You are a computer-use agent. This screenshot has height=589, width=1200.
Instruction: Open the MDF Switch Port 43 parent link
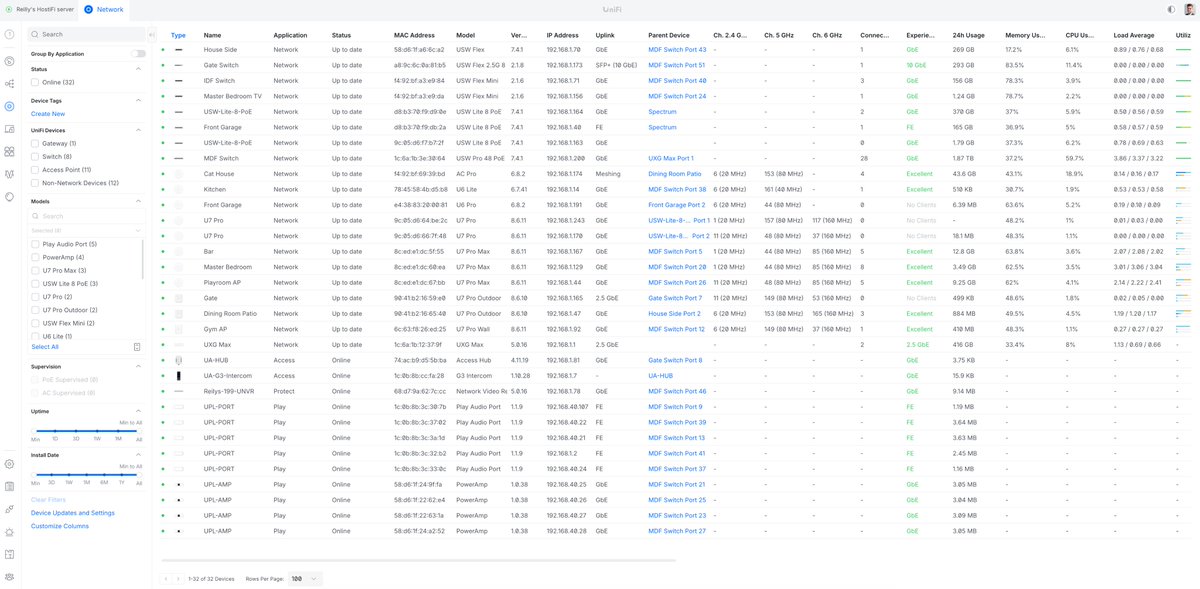(677, 49)
